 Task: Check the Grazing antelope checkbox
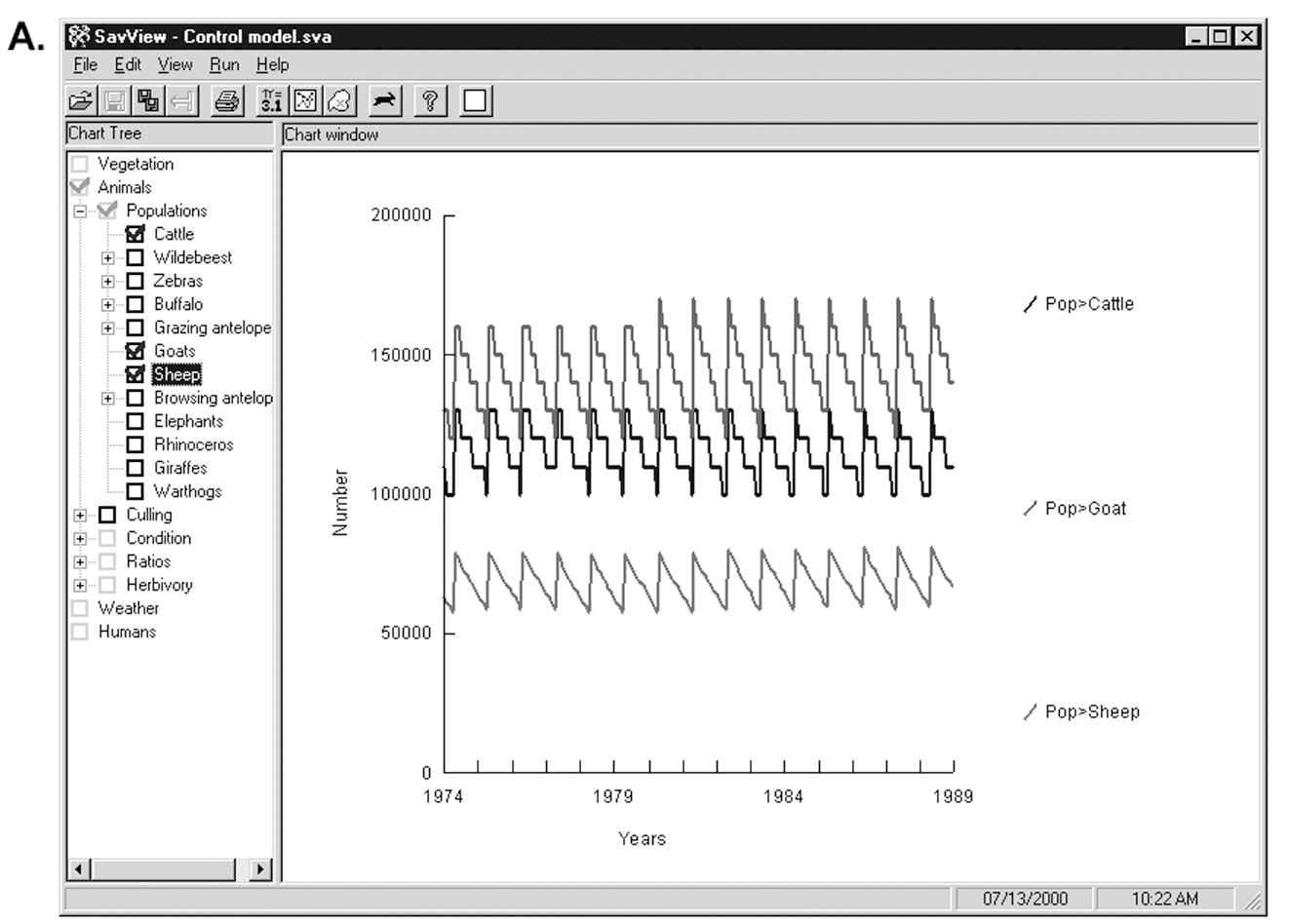tap(136, 327)
